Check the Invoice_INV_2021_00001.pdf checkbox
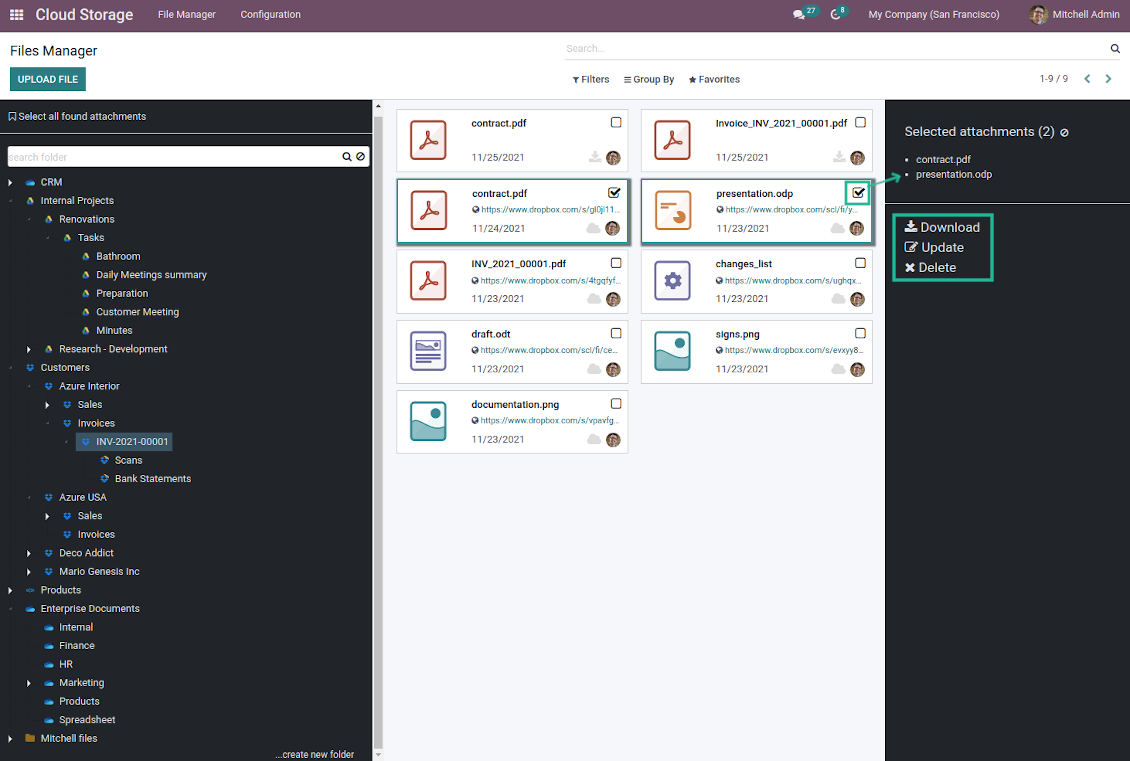 (860, 123)
